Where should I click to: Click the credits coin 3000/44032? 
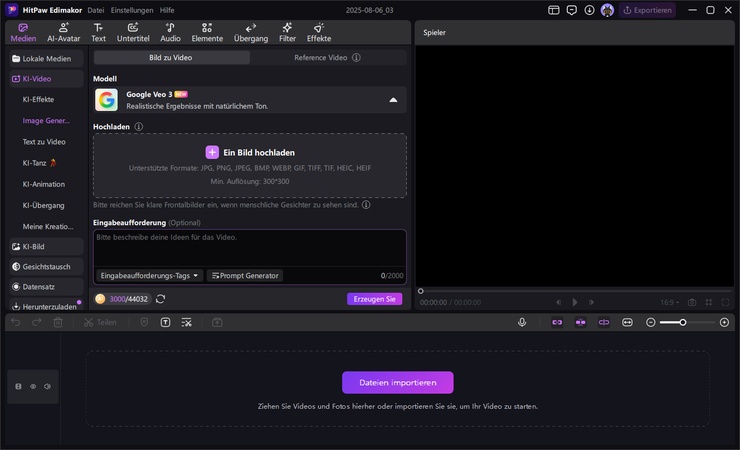pos(122,299)
